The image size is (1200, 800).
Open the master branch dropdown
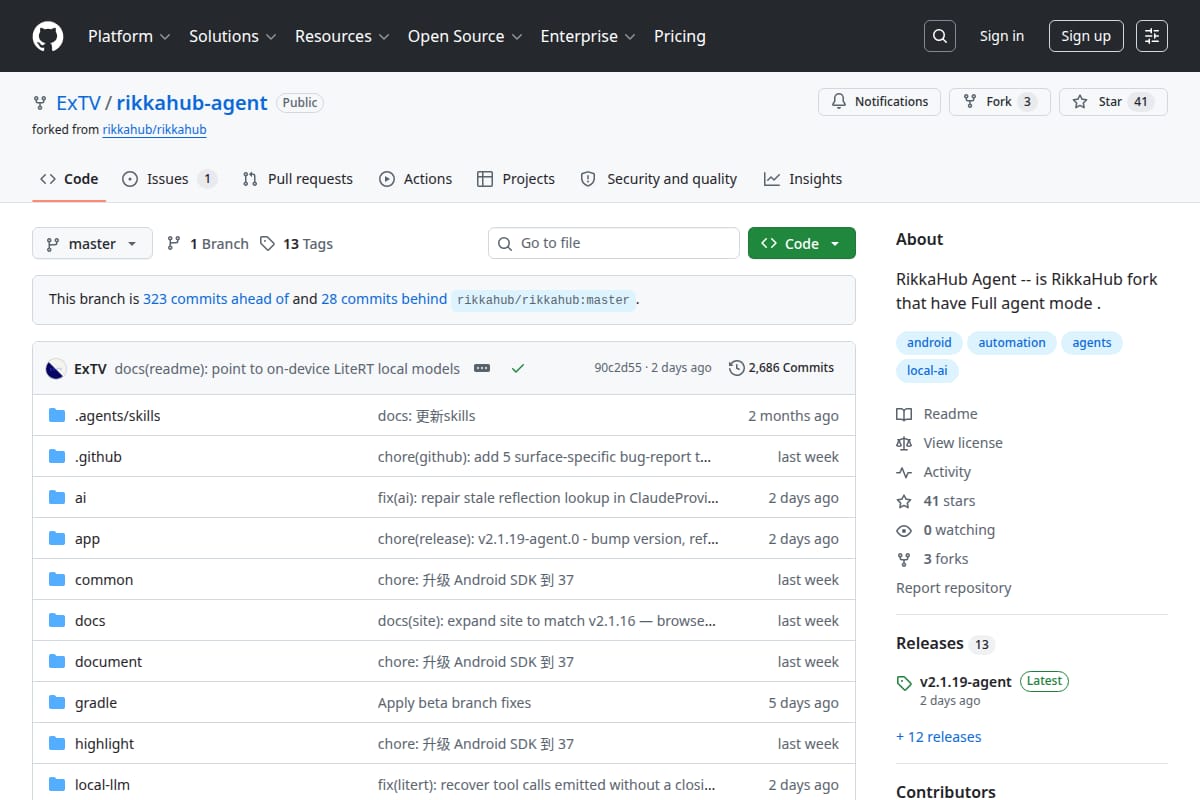point(92,243)
